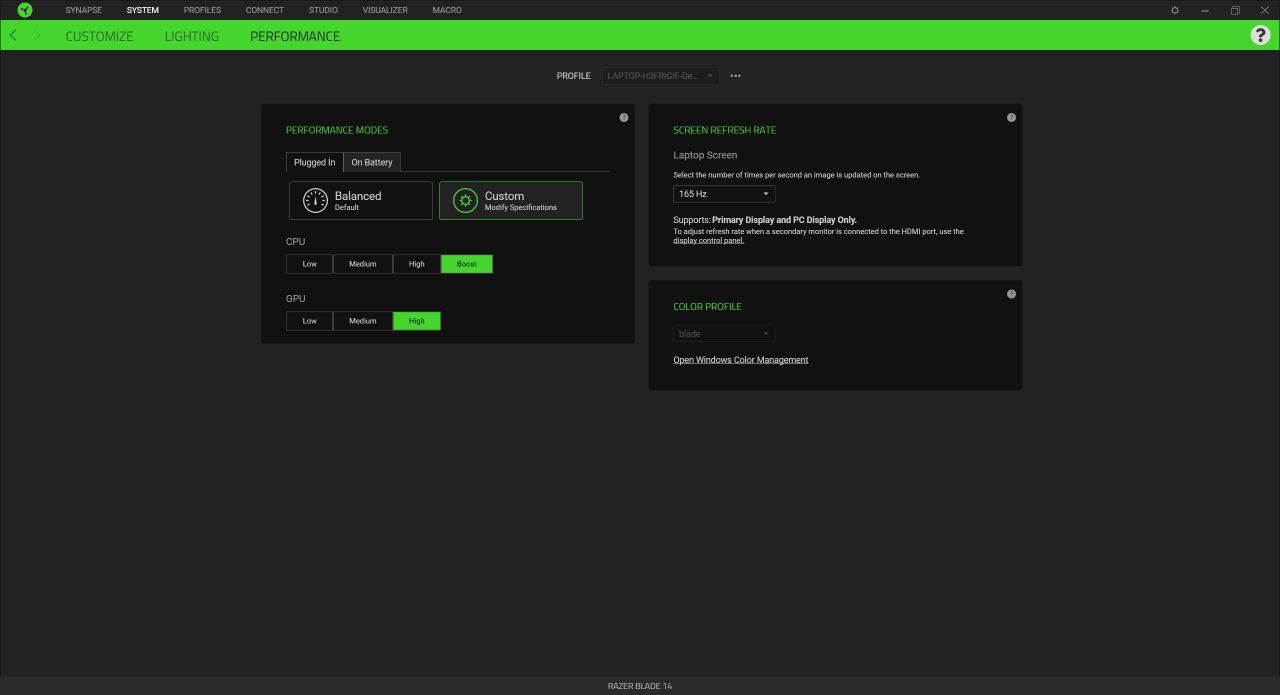Go back with the left arrow
The image size is (1280, 695).
pyautogui.click(x=13, y=35)
